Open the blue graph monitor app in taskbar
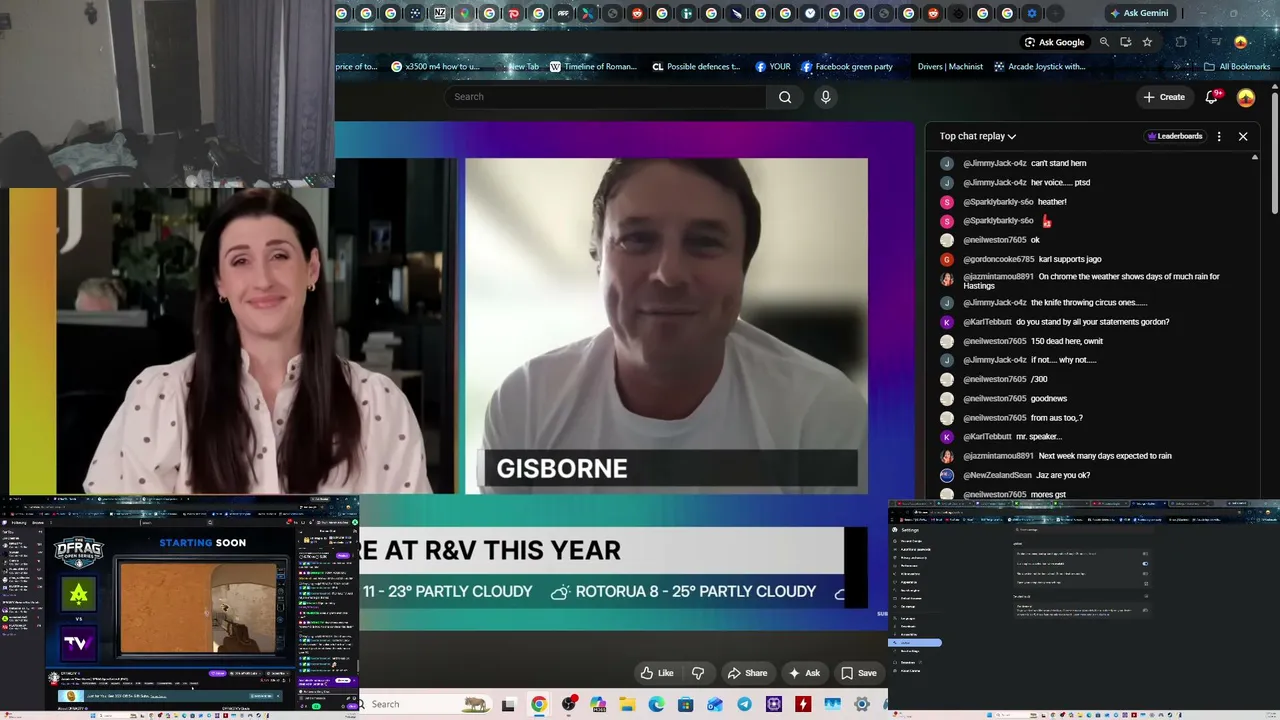The width and height of the screenshot is (1280, 720). pos(832,704)
